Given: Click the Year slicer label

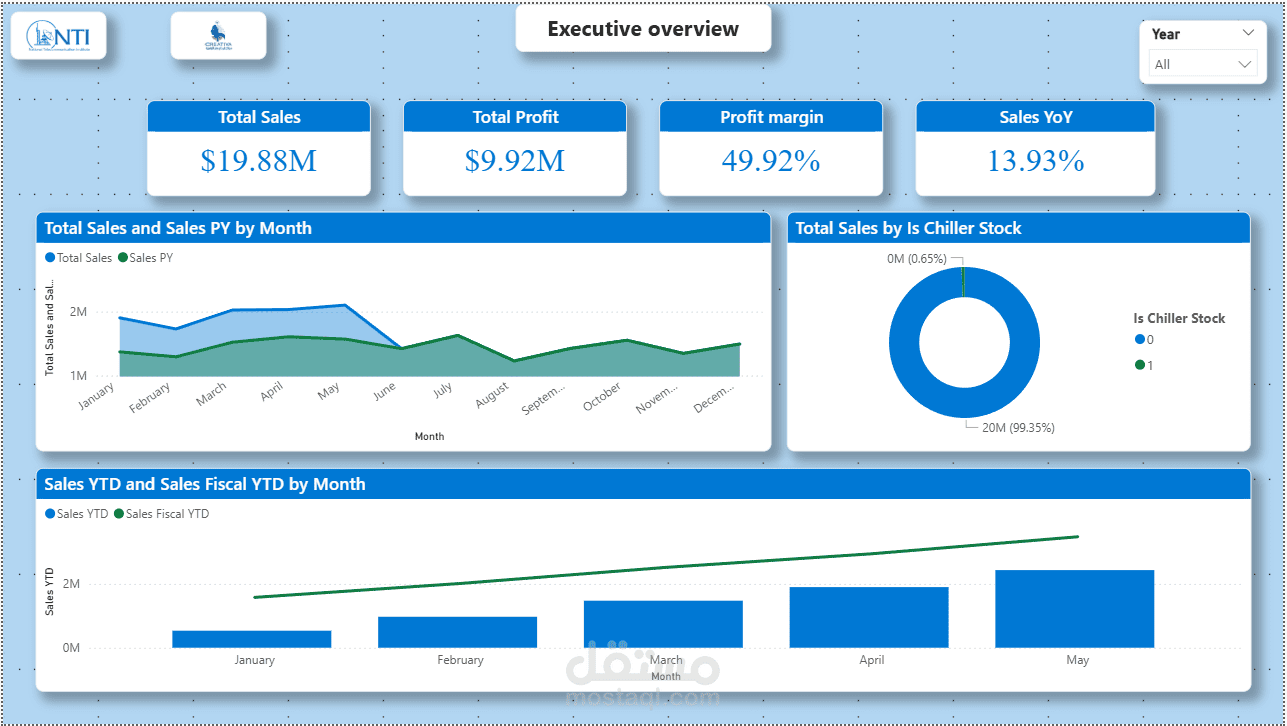Looking at the screenshot, I should [x=1166, y=34].
